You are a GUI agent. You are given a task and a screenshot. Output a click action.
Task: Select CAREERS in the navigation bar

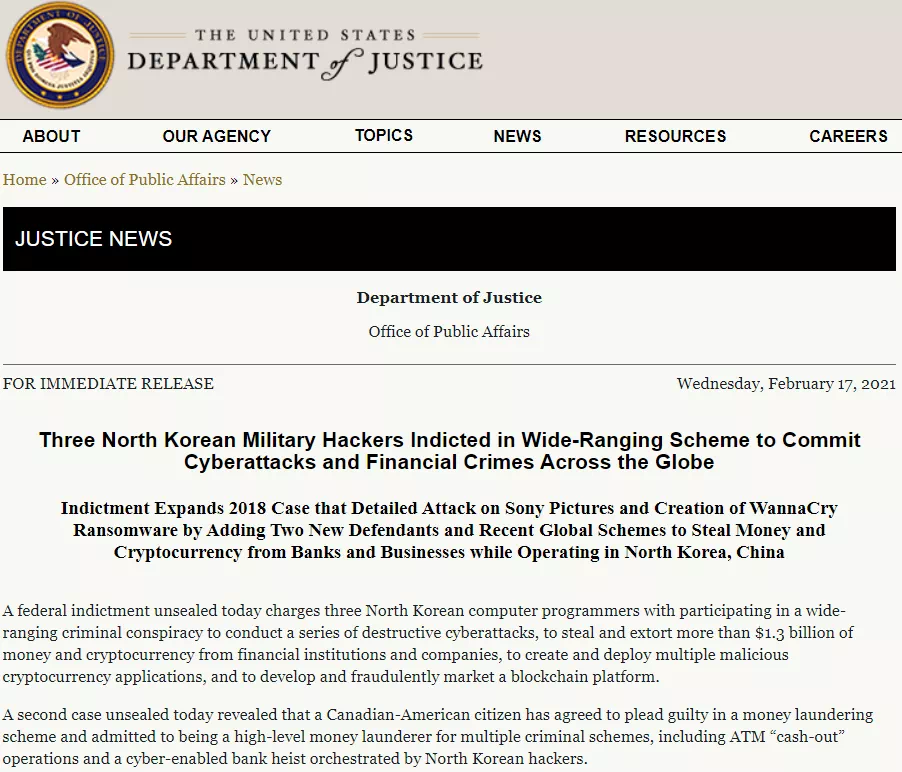click(x=848, y=136)
